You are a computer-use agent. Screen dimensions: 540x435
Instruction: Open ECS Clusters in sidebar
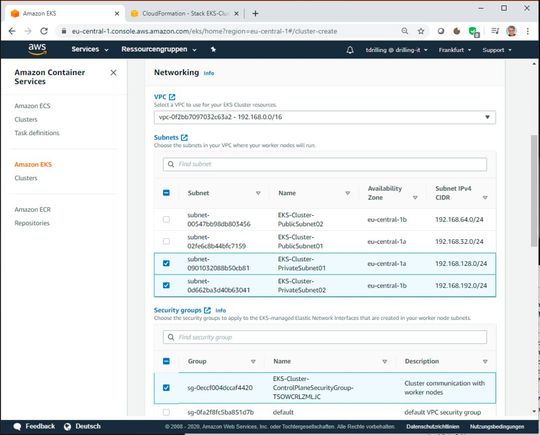pos(26,120)
